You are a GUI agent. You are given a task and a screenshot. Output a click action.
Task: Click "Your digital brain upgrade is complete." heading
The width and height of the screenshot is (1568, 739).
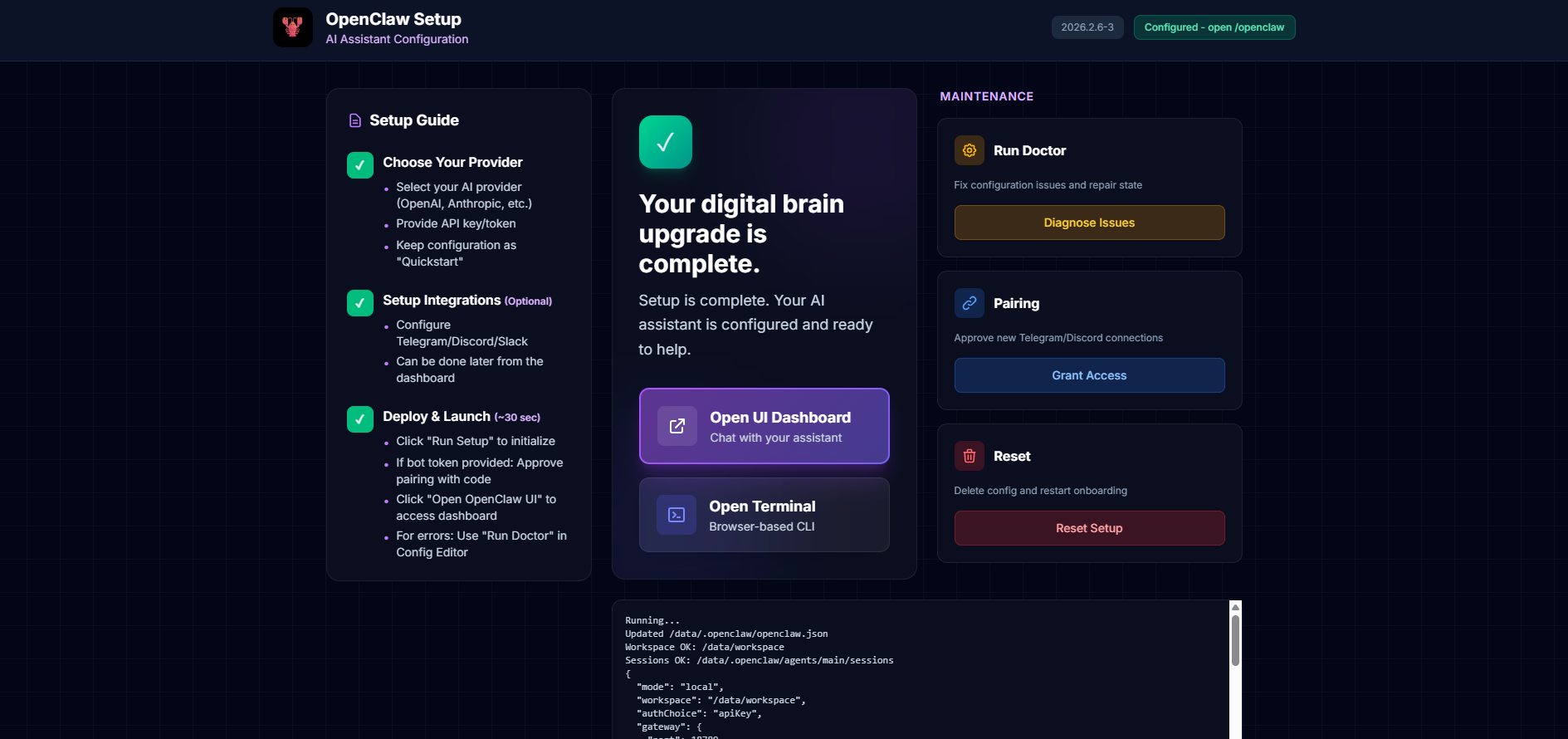741,233
